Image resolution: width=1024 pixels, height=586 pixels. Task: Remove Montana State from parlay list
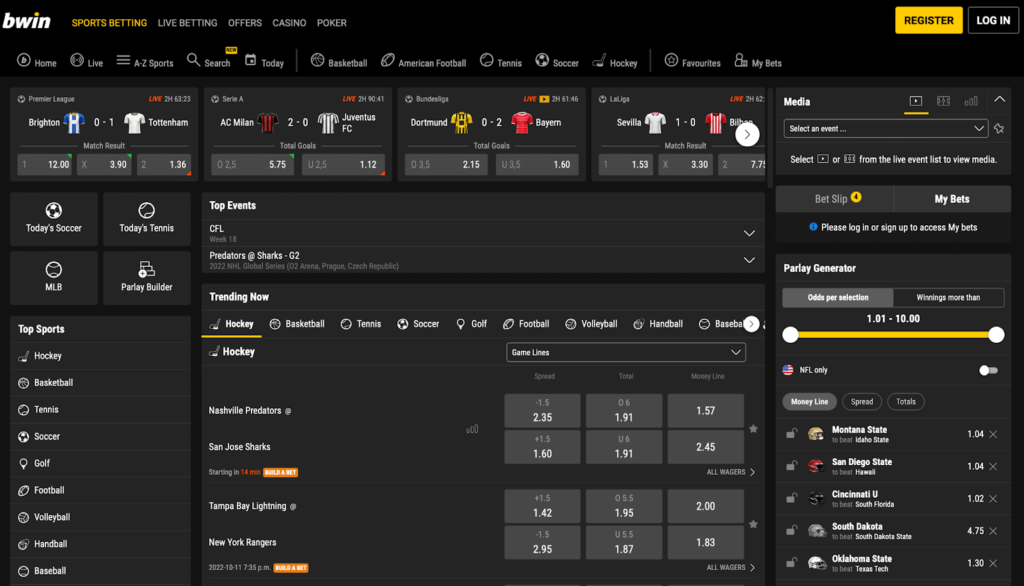point(993,434)
